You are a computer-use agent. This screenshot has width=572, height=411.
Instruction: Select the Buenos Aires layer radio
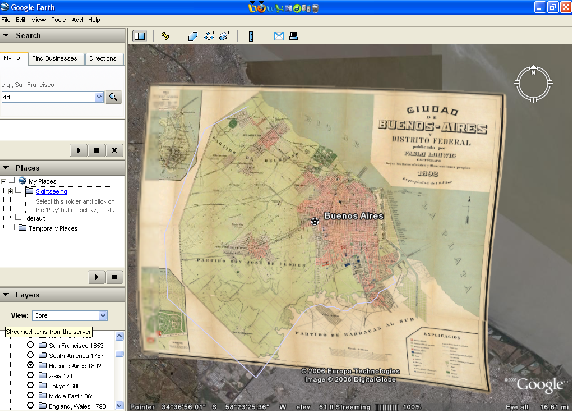pos(31,365)
